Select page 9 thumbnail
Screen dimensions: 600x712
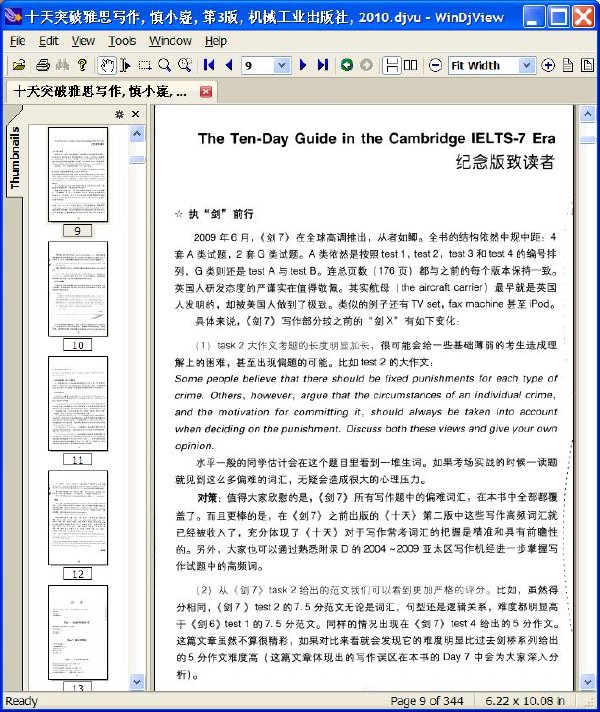[78, 175]
